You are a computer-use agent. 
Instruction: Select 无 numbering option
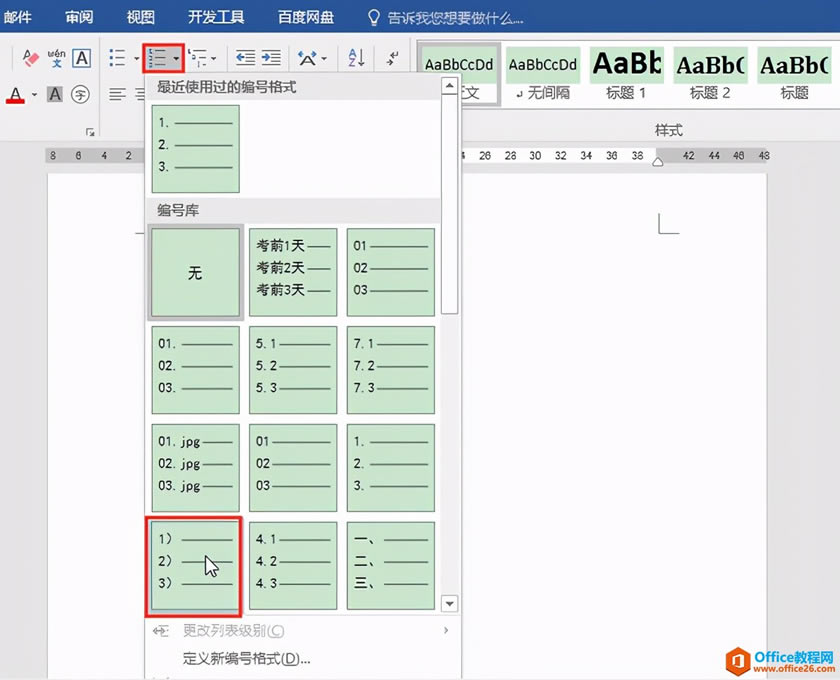click(x=196, y=272)
